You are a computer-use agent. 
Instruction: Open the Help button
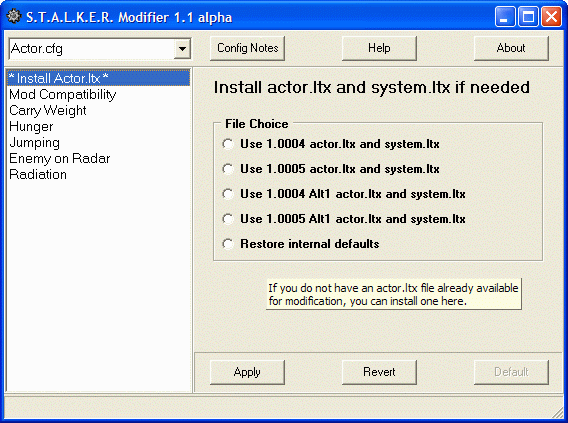[x=379, y=48]
